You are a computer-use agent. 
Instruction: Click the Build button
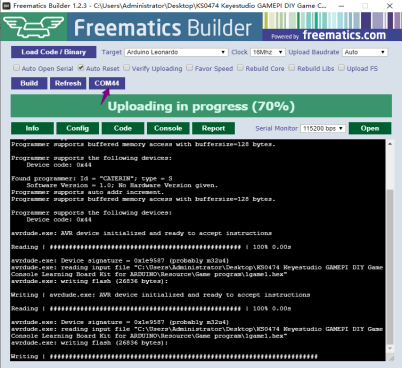tap(29, 83)
